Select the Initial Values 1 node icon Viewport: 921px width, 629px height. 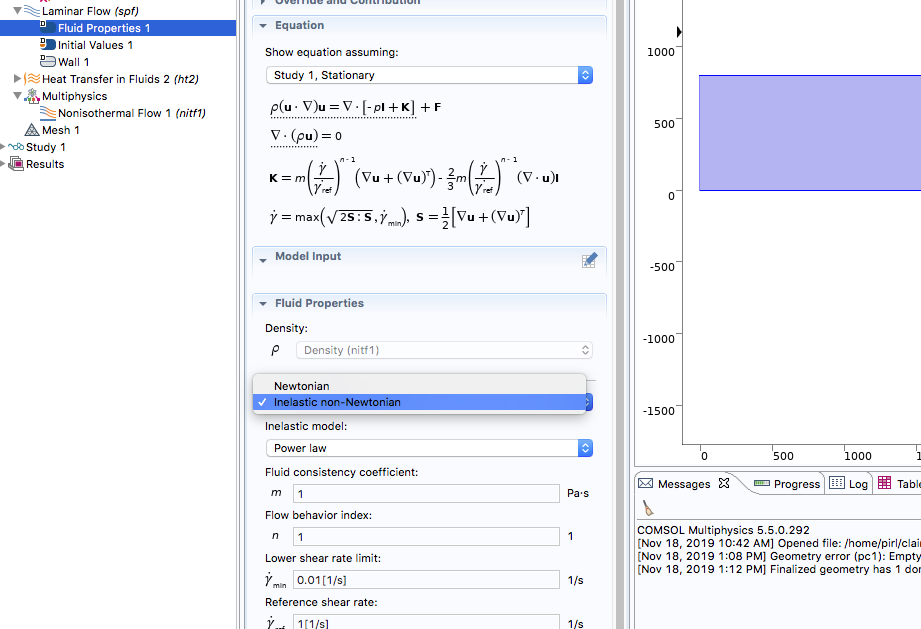(48, 45)
